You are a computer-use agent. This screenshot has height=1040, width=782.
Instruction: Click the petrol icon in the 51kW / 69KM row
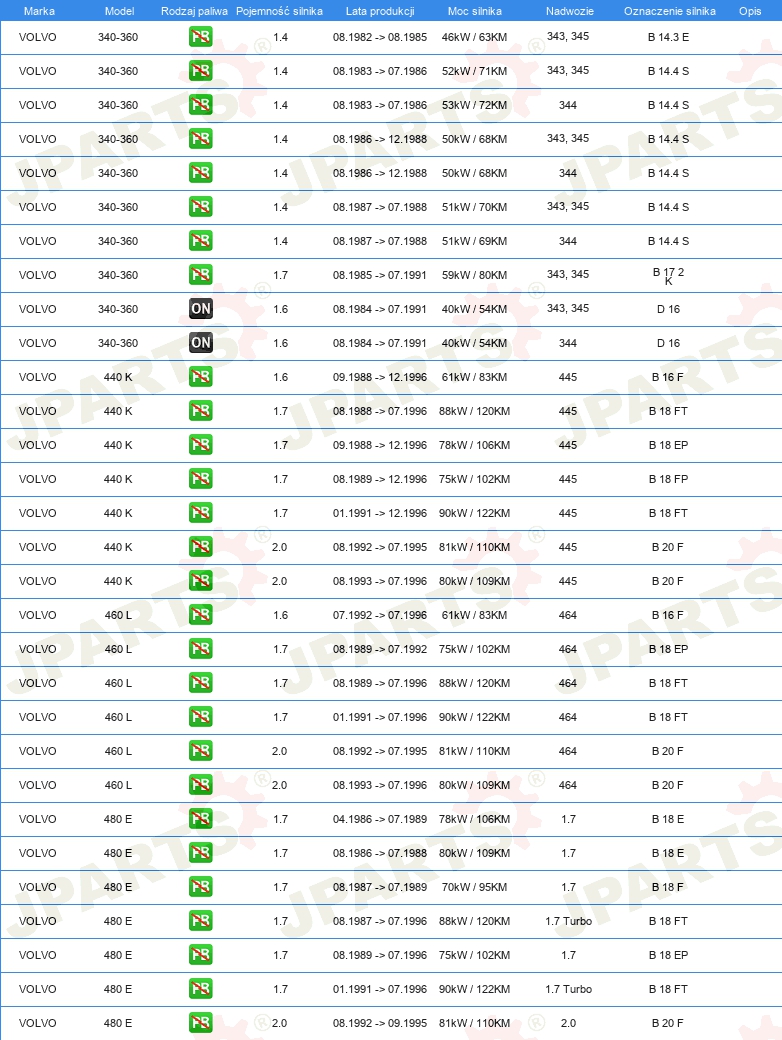(200, 241)
